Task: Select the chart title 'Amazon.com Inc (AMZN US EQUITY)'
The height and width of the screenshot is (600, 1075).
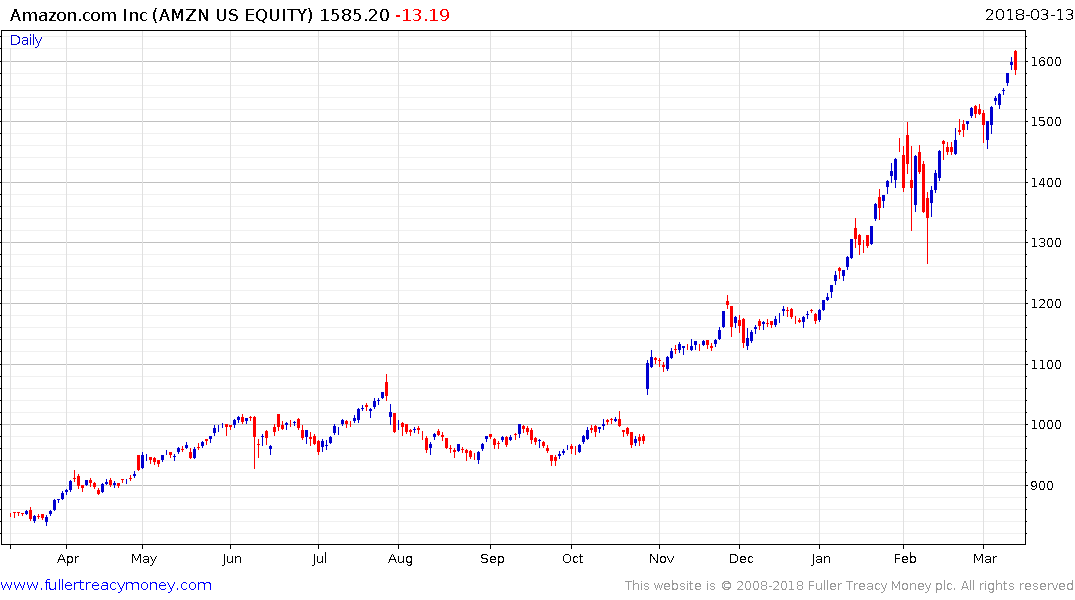Action: [x=162, y=15]
